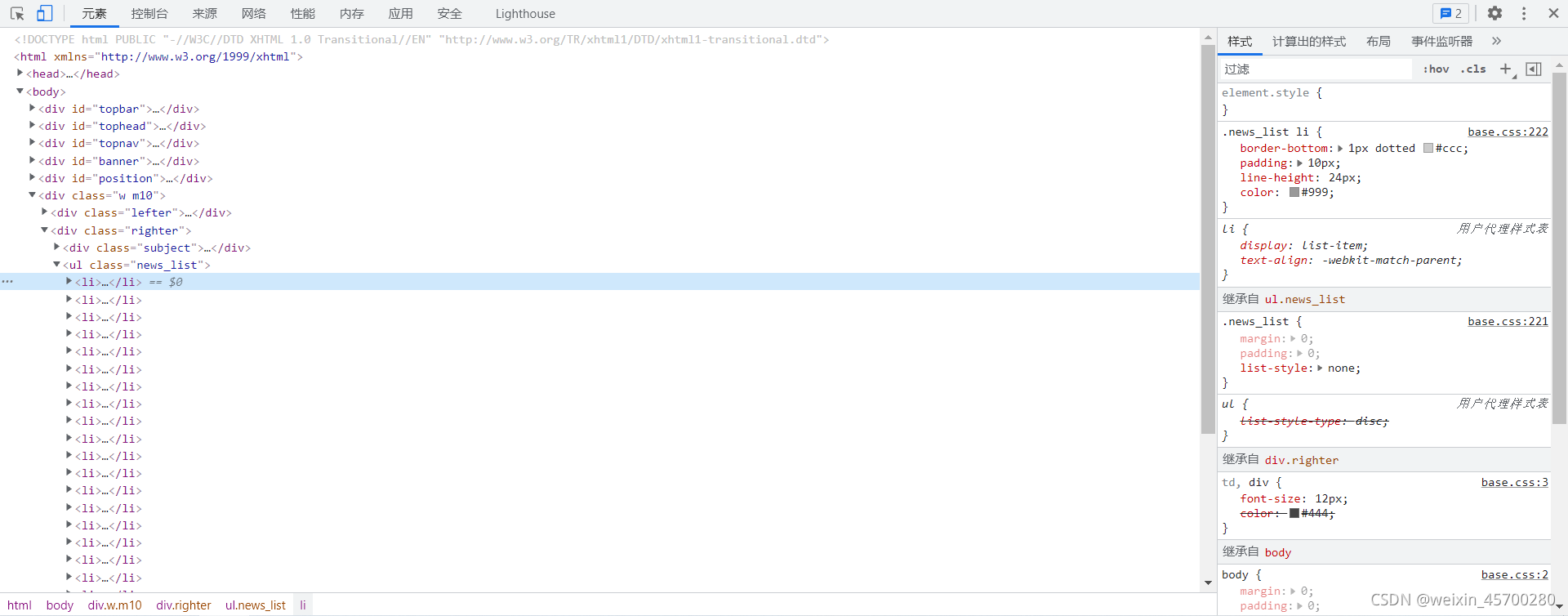
Task: Select li in the breadcrumb bar
Action: point(303,605)
